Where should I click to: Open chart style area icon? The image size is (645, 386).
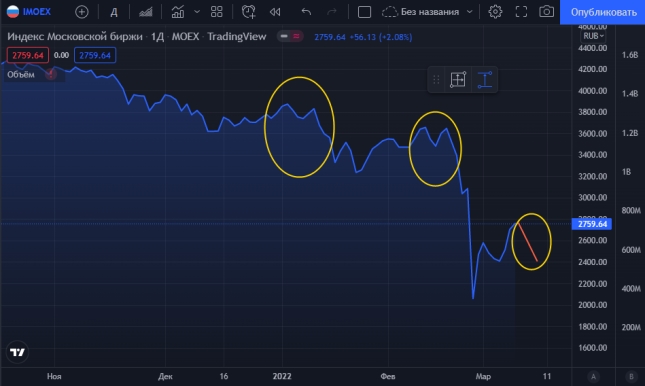(x=146, y=12)
